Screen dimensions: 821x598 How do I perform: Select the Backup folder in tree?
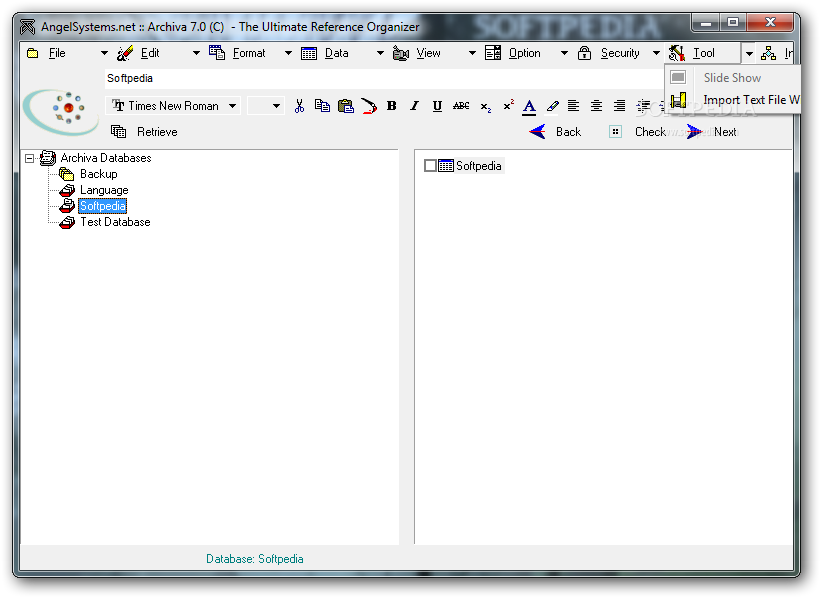click(98, 174)
